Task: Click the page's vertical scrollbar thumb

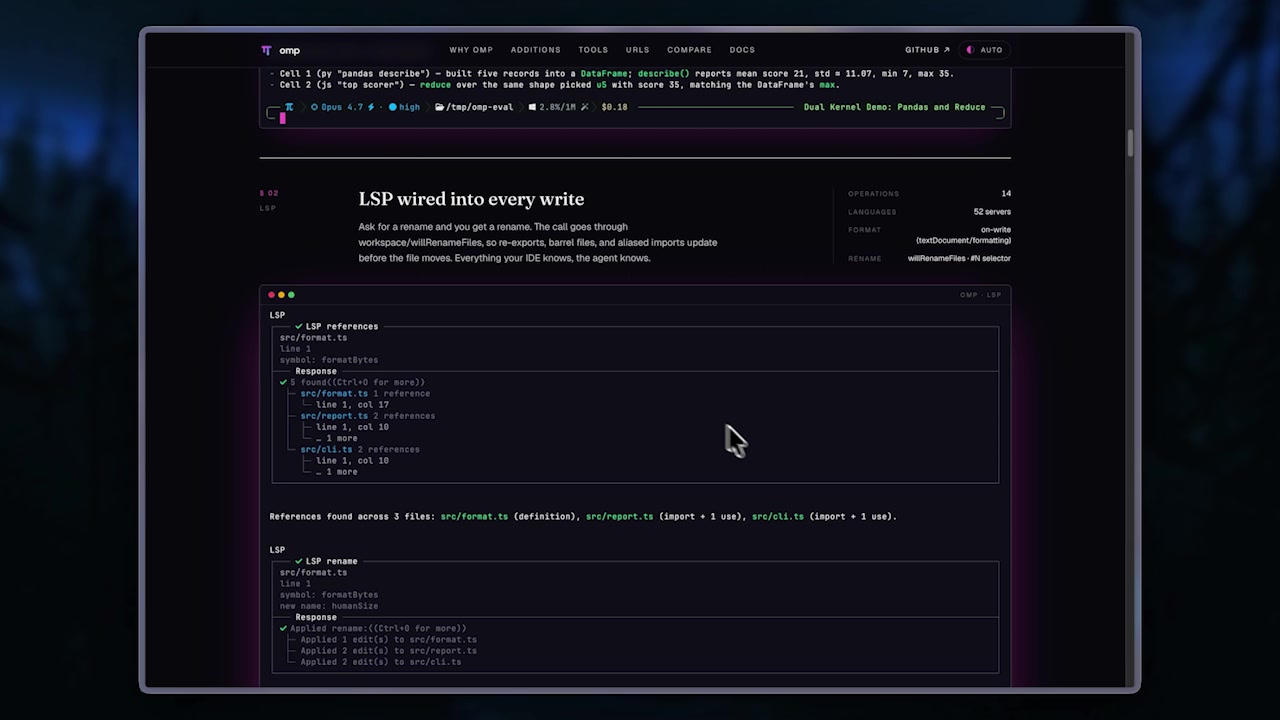Action: tap(1131, 143)
